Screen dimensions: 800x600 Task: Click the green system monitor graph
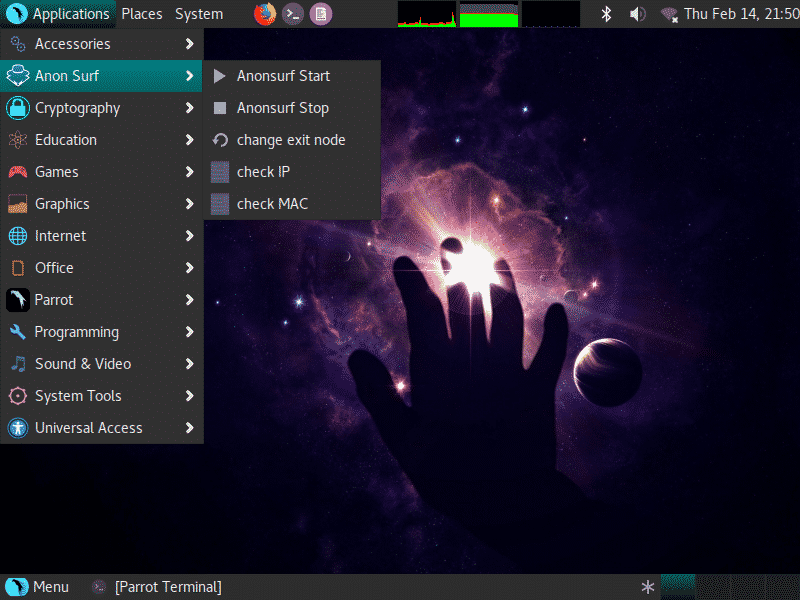(488, 14)
